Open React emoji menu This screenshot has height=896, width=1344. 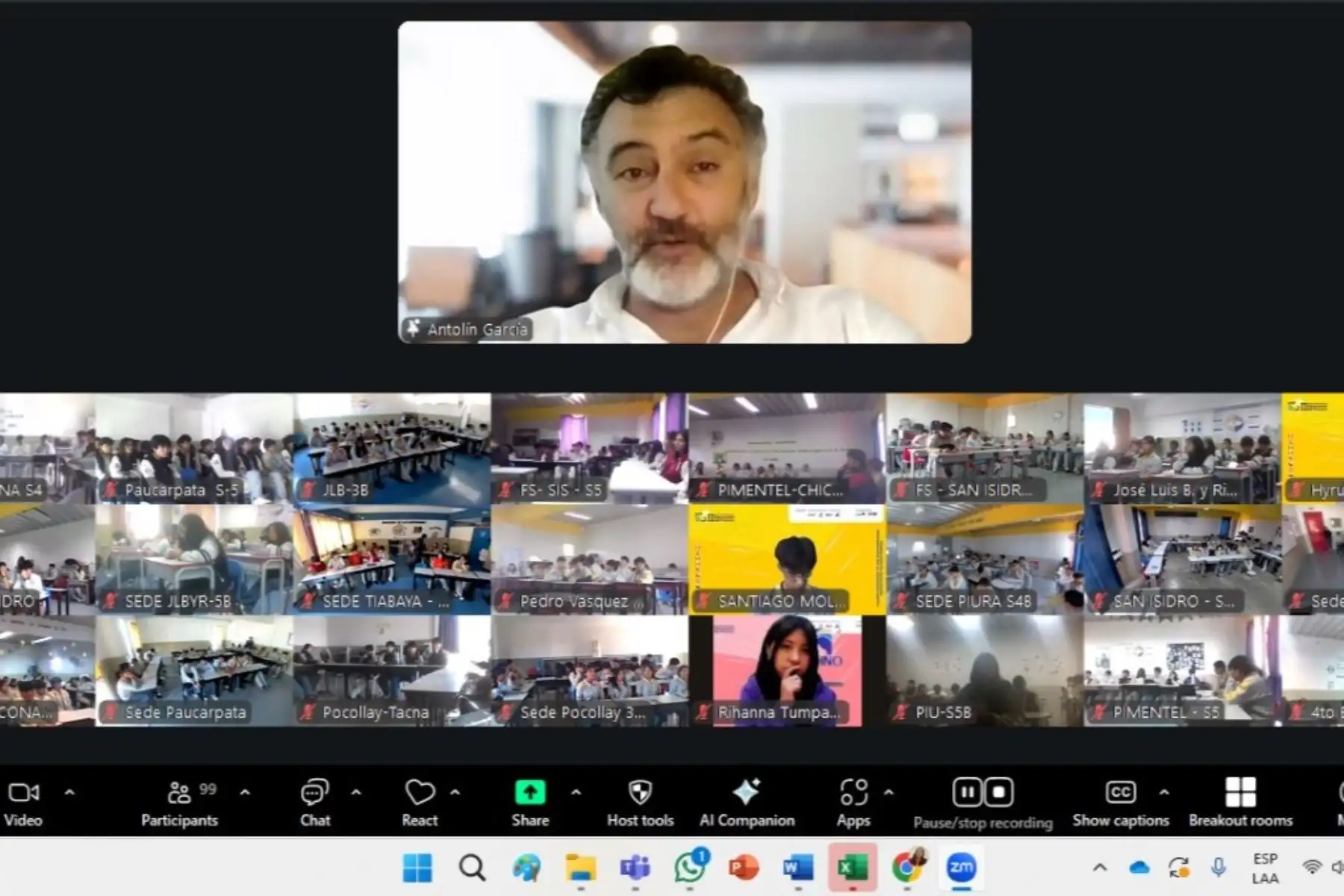420,803
